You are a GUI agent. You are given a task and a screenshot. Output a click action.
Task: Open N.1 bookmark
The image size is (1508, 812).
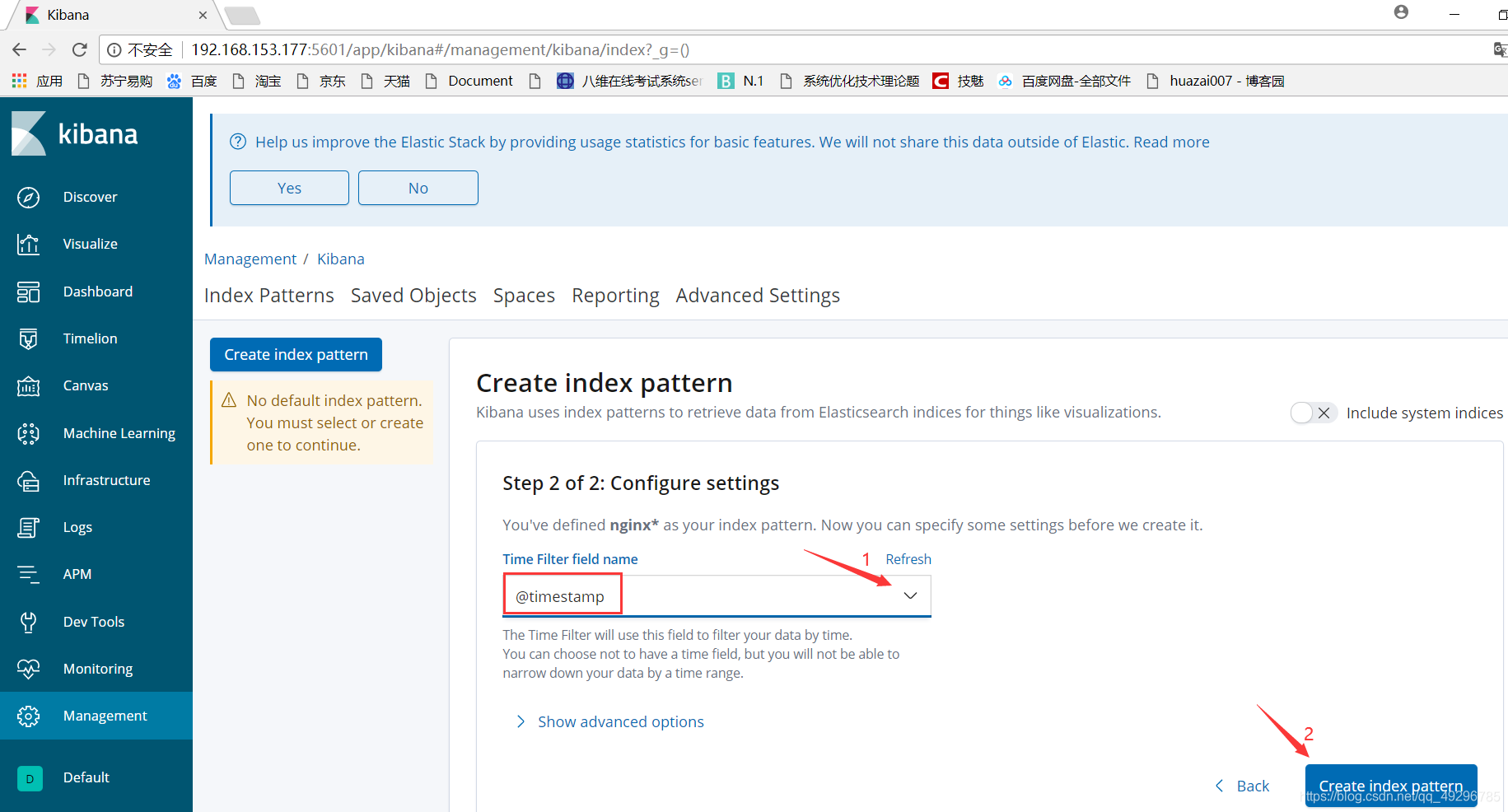741,81
